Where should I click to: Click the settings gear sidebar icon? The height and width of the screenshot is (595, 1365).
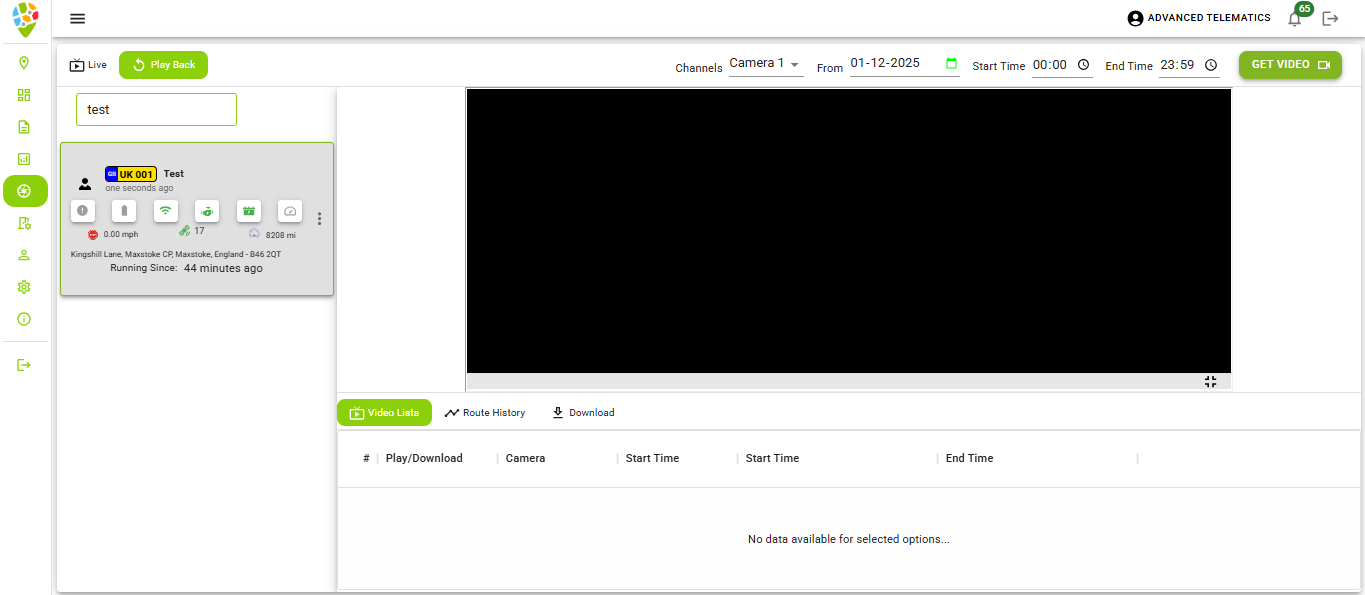[x=24, y=287]
